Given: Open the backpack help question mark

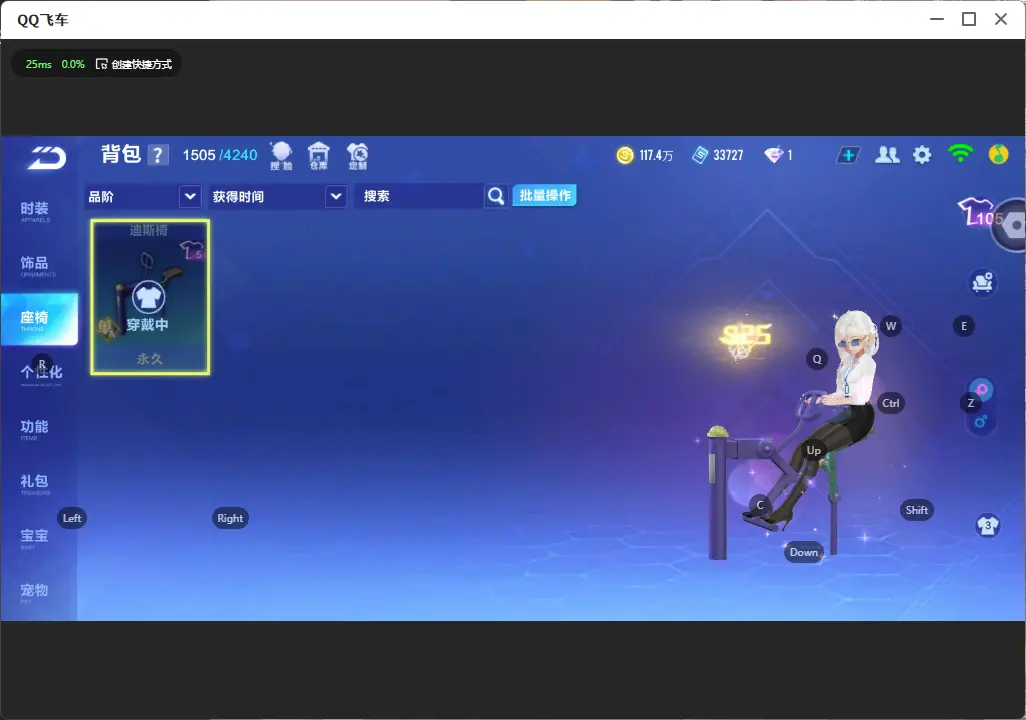Looking at the screenshot, I should (158, 155).
